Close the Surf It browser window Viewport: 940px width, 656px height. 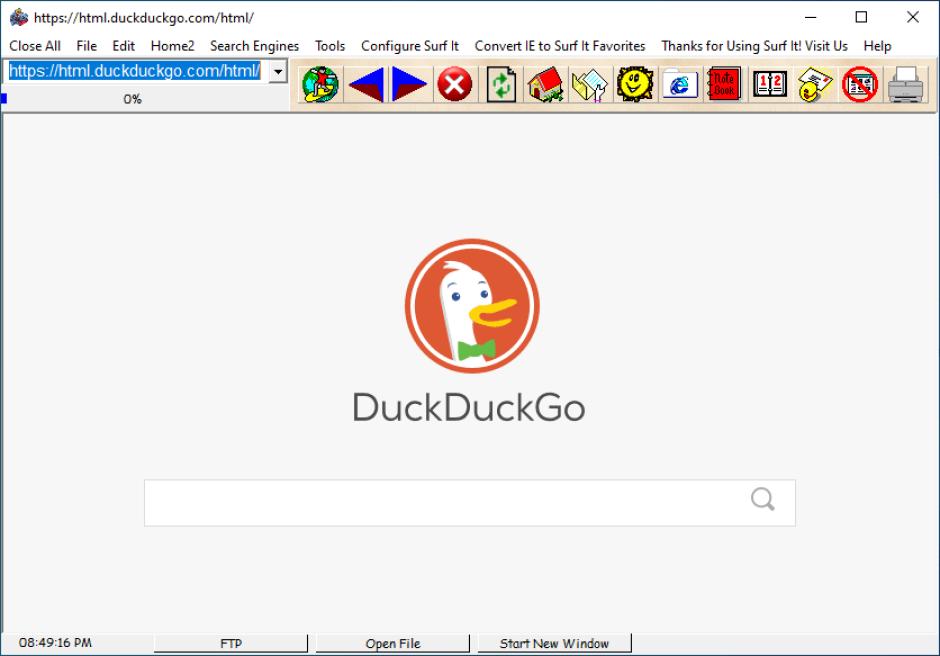[912, 17]
